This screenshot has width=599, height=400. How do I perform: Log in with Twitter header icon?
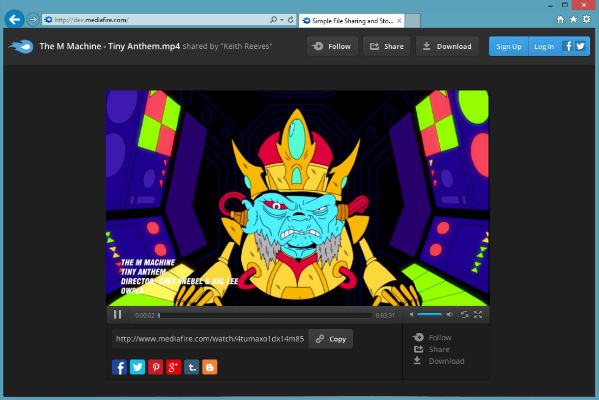coord(580,47)
